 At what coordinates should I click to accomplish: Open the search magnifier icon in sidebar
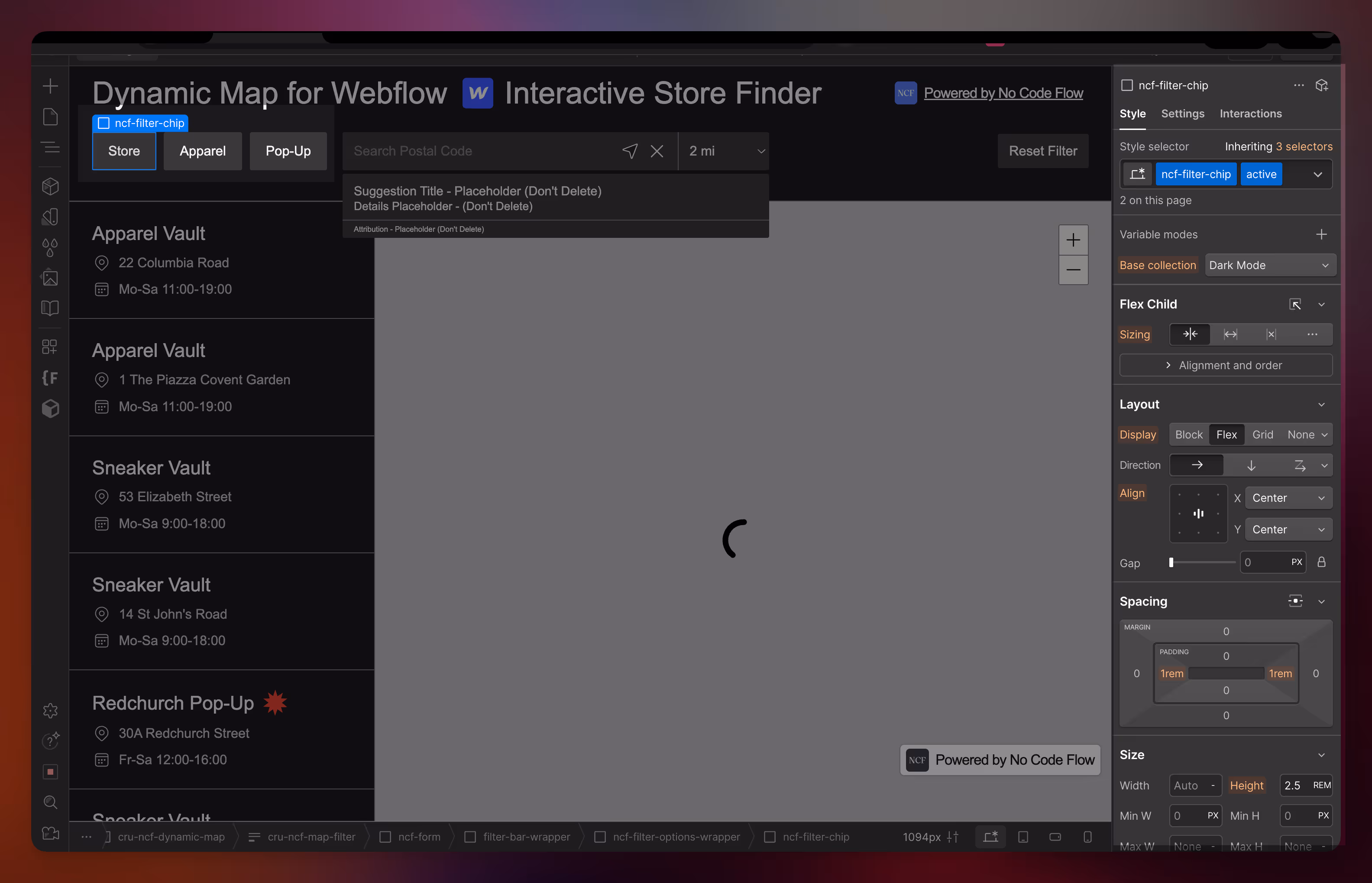[x=50, y=802]
